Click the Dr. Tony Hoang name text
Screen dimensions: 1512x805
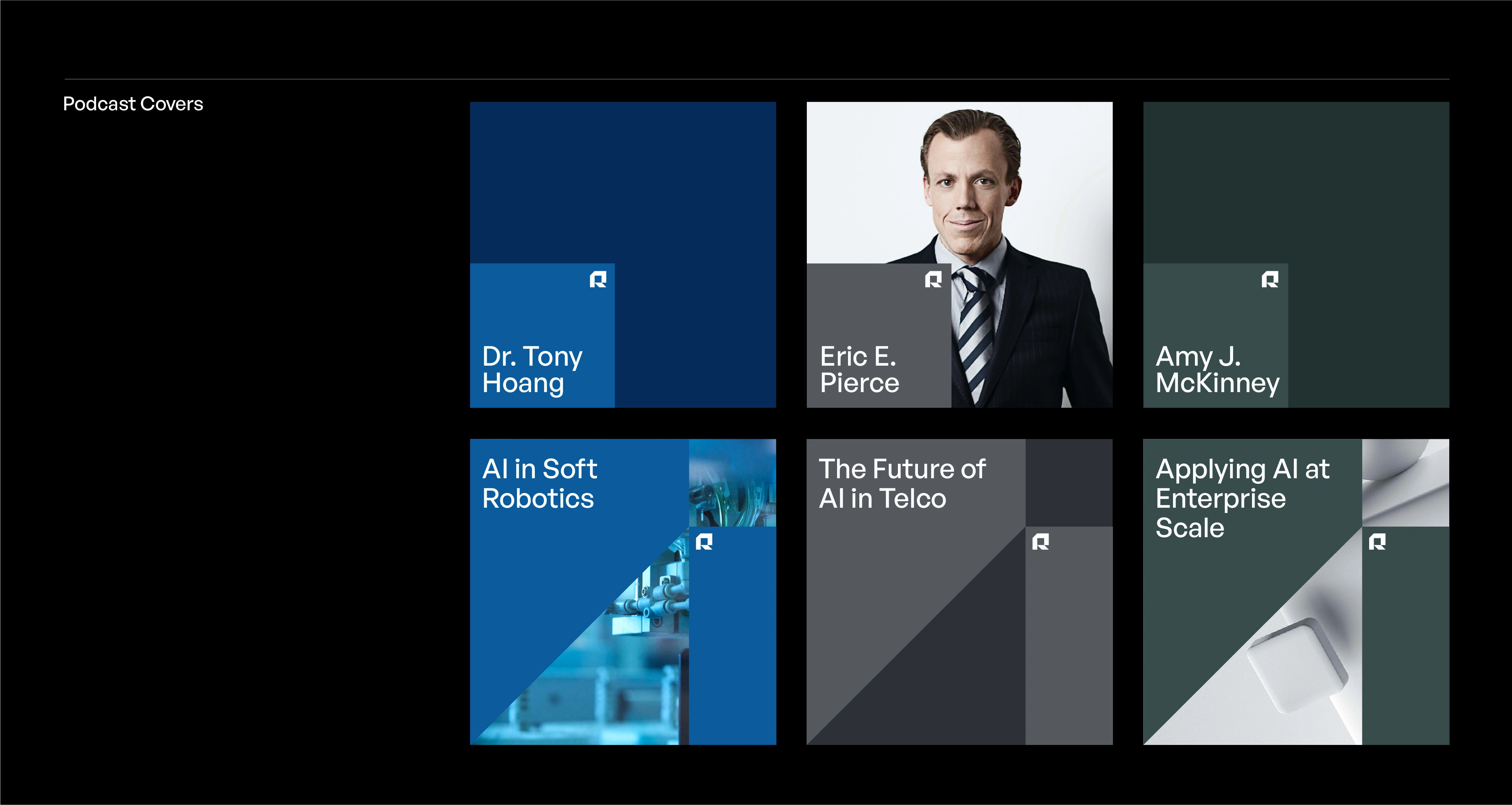[x=532, y=370]
